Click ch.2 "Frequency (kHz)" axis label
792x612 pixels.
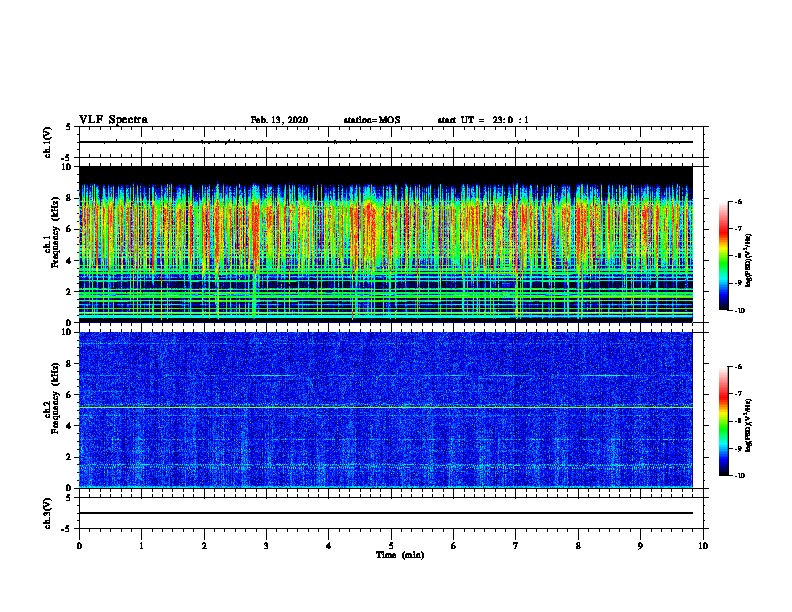click(x=55, y=398)
